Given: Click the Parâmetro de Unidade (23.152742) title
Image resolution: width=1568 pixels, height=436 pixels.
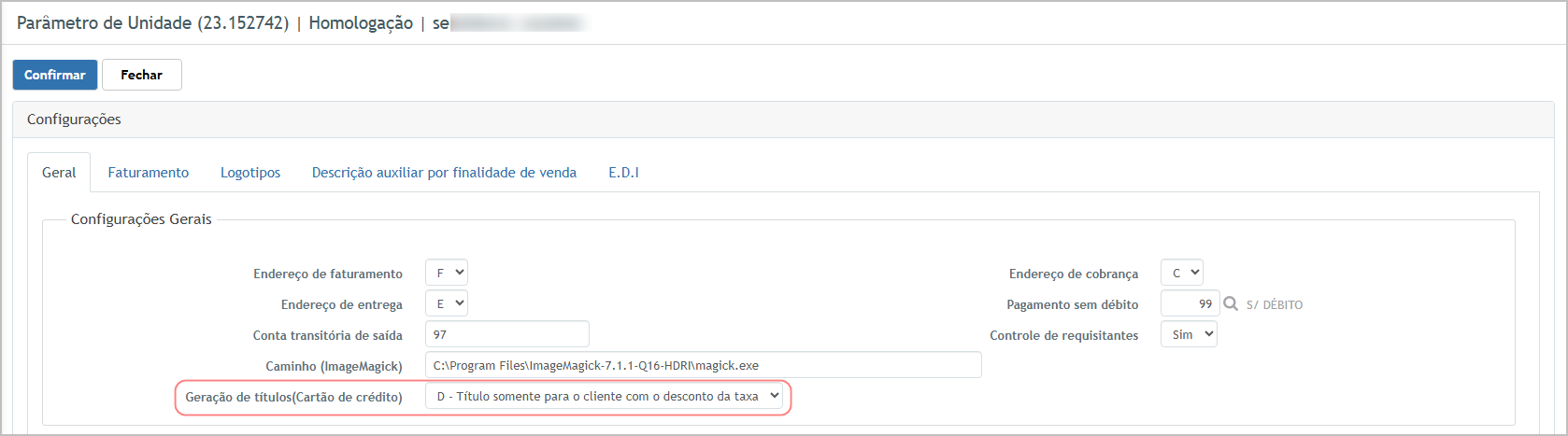Looking at the screenshot, I should (153, 23).
